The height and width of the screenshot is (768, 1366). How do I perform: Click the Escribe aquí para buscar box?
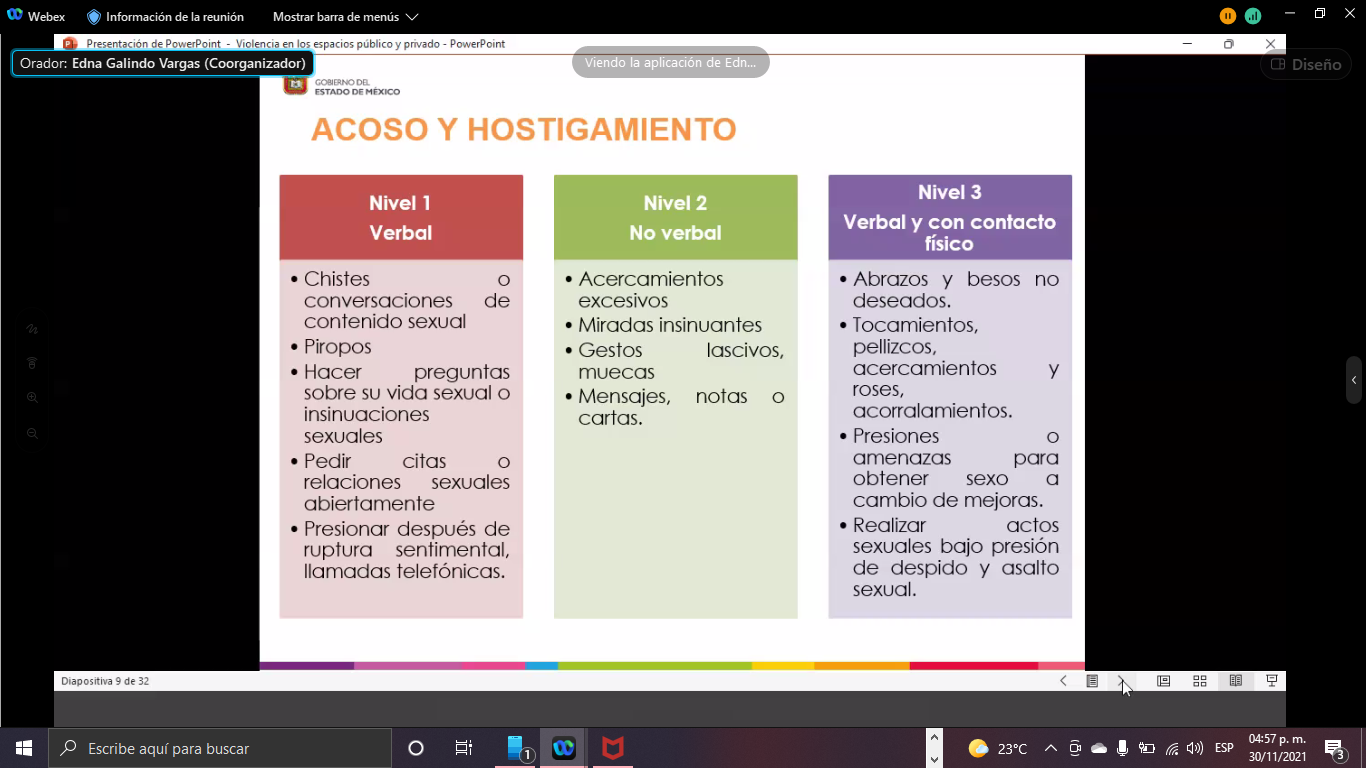pos(220,748)
